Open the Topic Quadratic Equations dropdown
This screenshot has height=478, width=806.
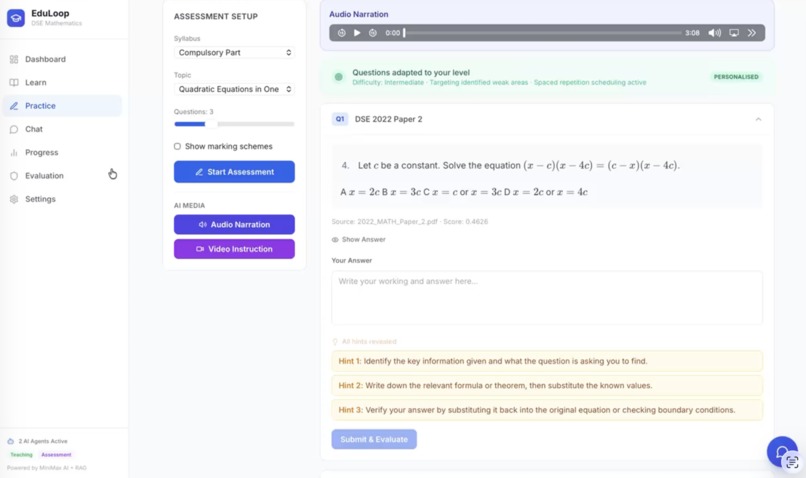click(234, 89)
